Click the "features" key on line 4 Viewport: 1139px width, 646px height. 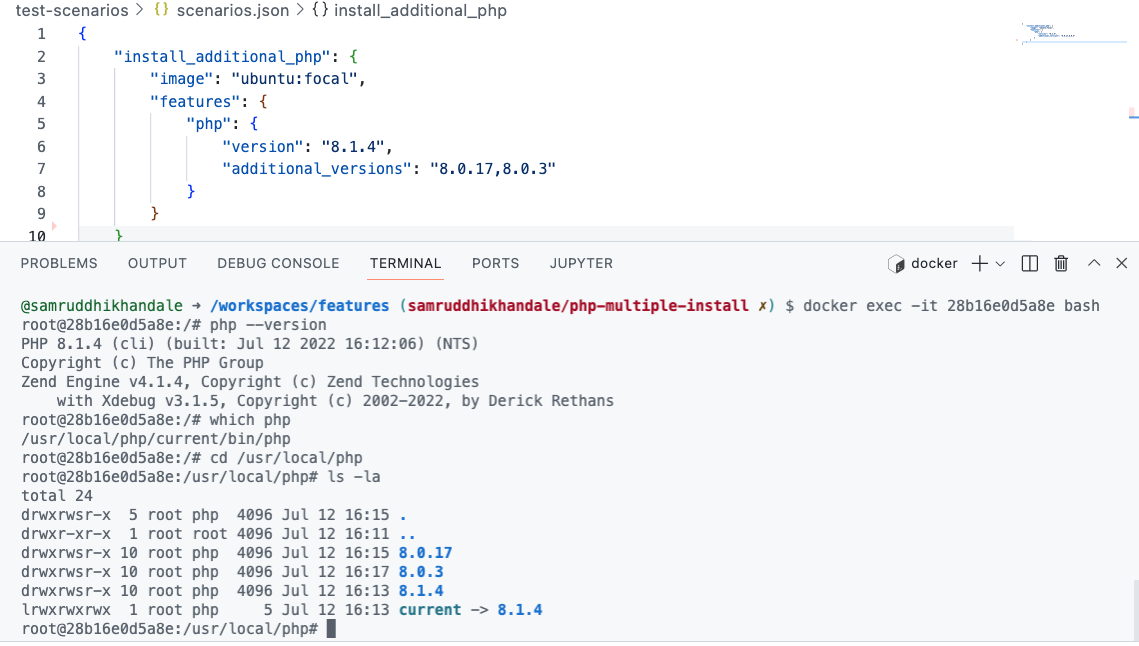point(195,102)
